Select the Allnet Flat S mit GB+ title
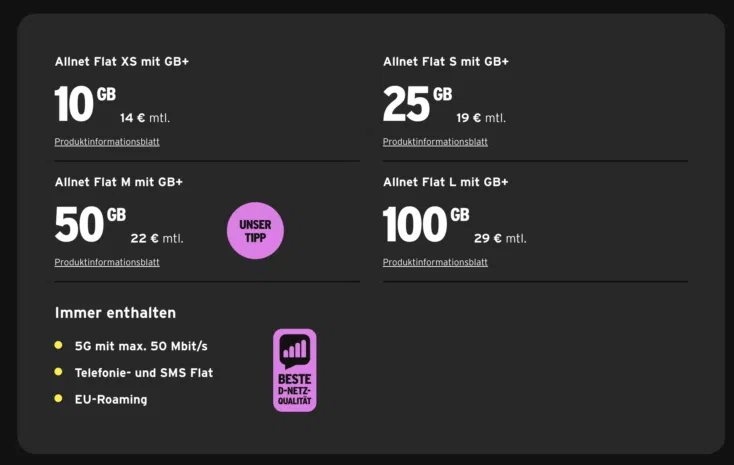This screenshot has width=734, height=465. [446, 61]
